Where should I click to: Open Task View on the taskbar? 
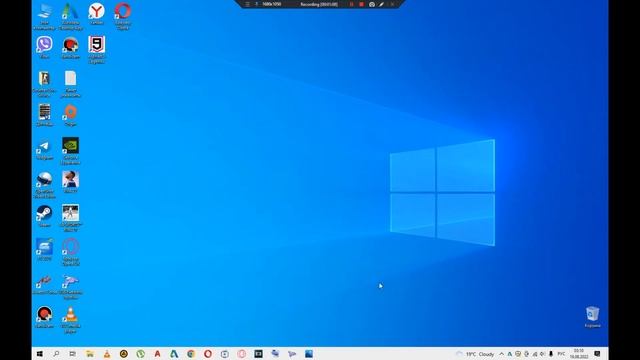point(73,353)
